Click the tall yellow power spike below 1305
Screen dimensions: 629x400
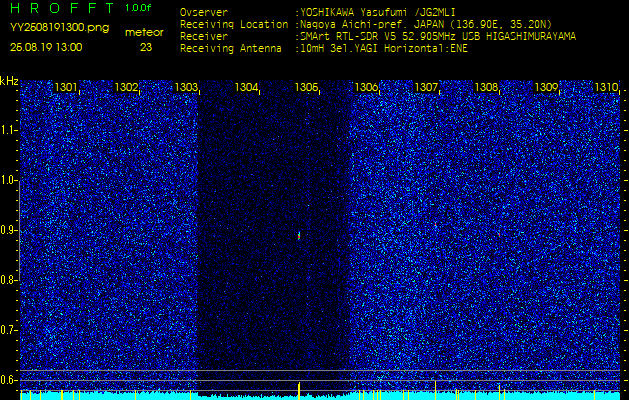[299, 391]
